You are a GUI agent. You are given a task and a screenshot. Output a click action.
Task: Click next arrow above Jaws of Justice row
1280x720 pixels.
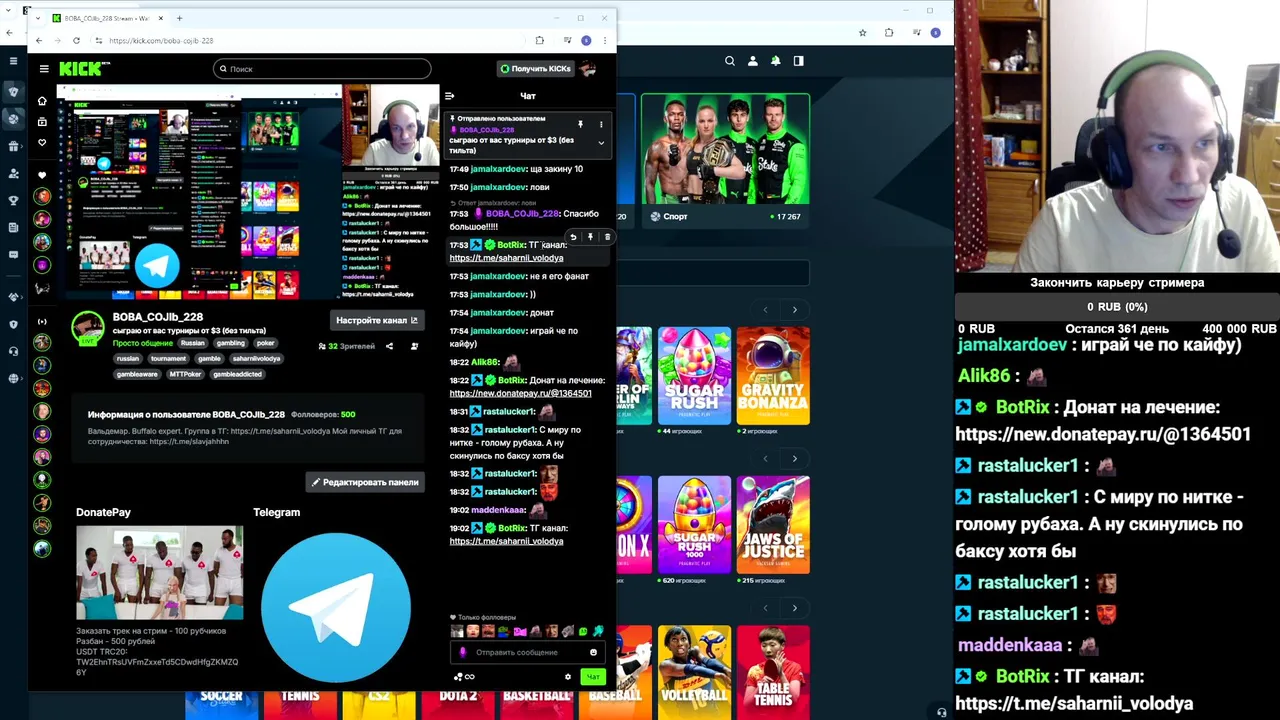coord(794,459)
